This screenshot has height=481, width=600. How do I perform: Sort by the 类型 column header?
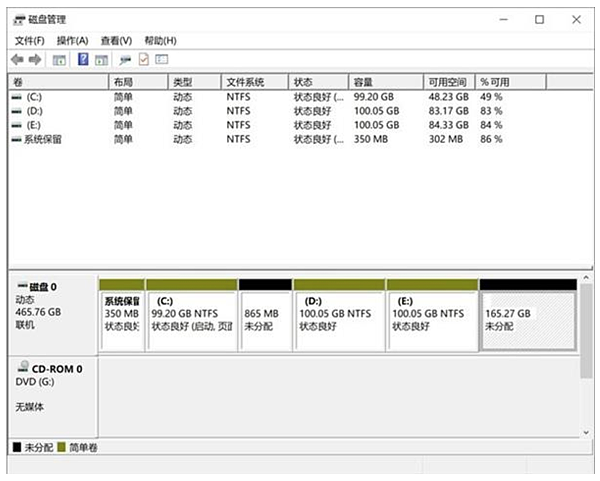pyautogui.click(x=195, y=82)
